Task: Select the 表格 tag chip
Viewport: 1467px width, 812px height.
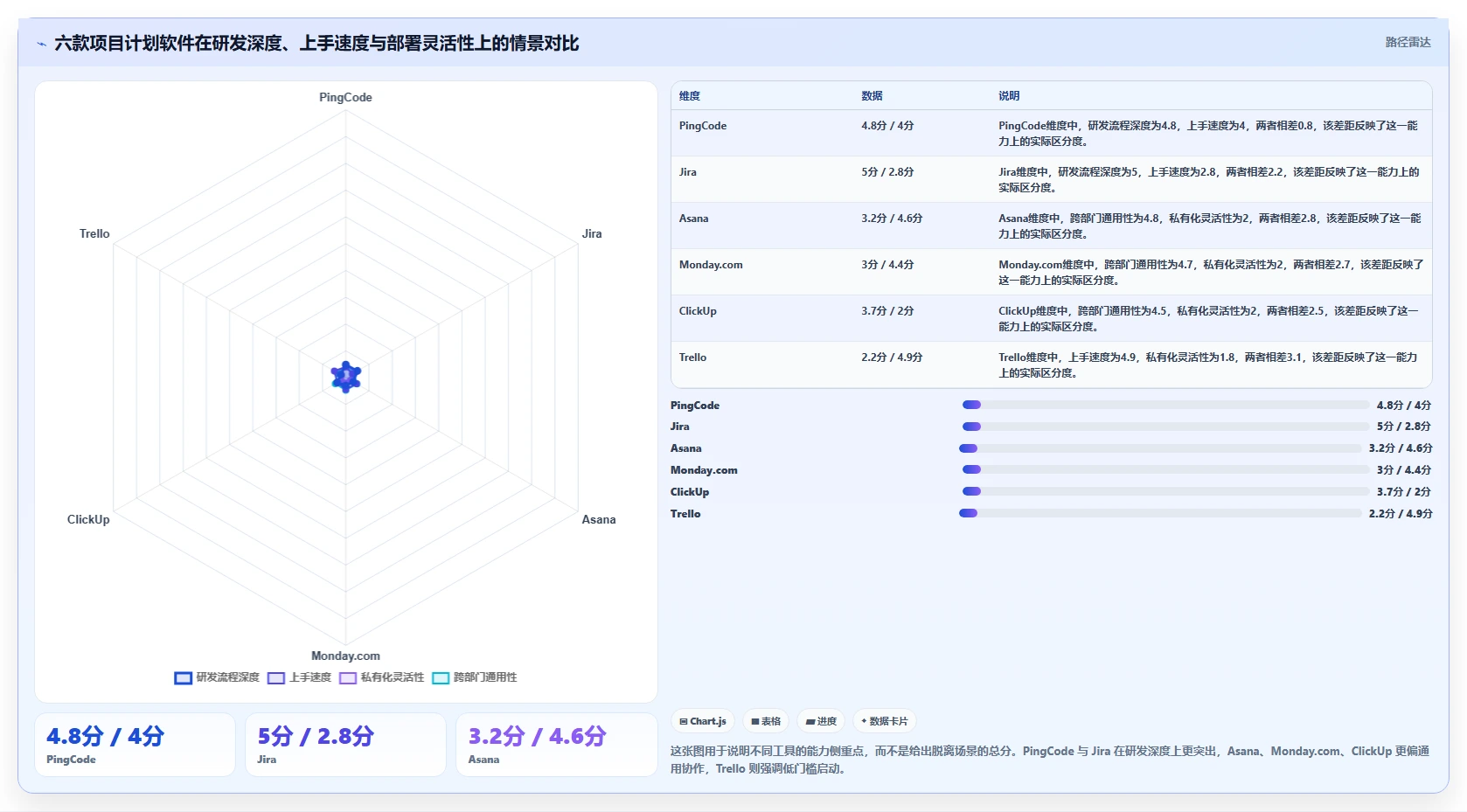Action: 766,721
